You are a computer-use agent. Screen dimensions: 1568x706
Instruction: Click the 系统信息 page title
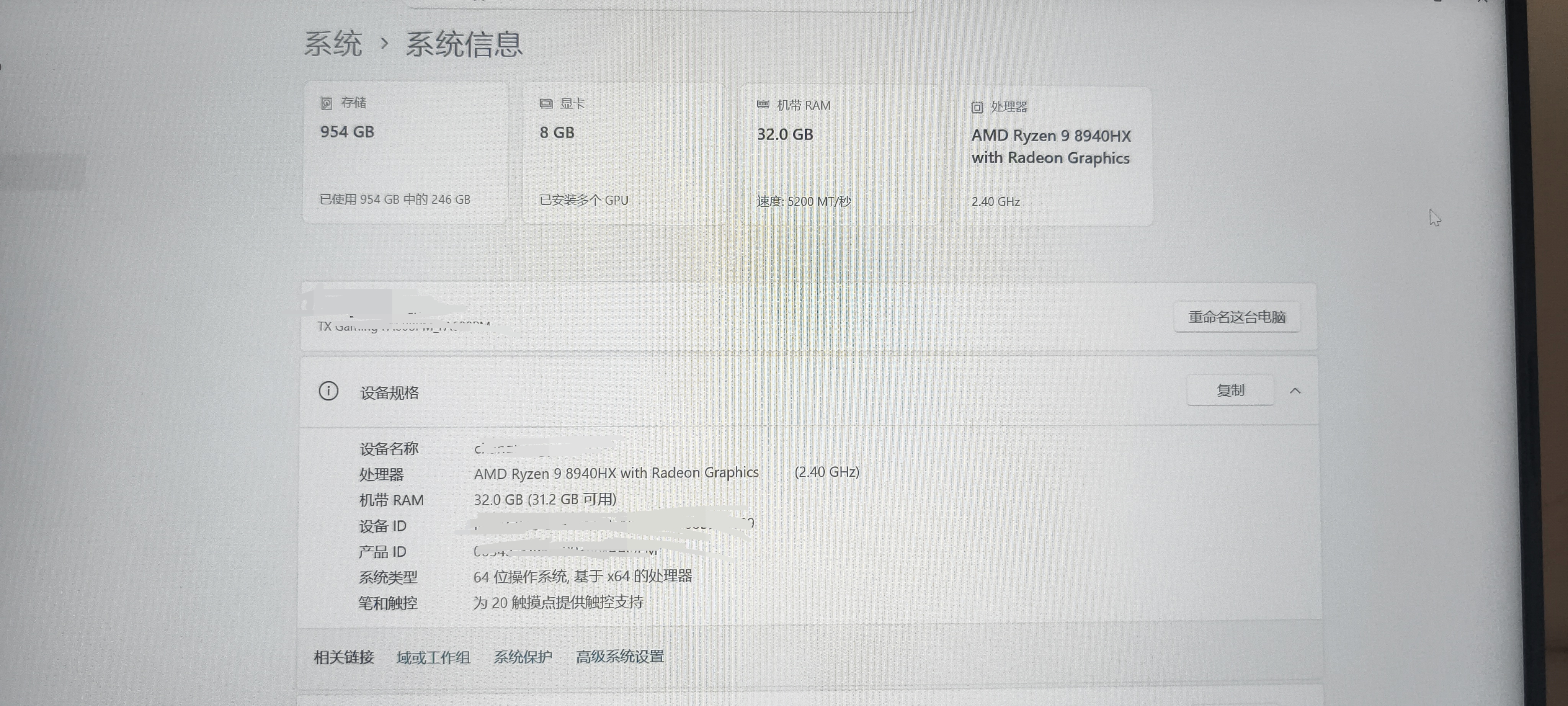click(464, 44)
